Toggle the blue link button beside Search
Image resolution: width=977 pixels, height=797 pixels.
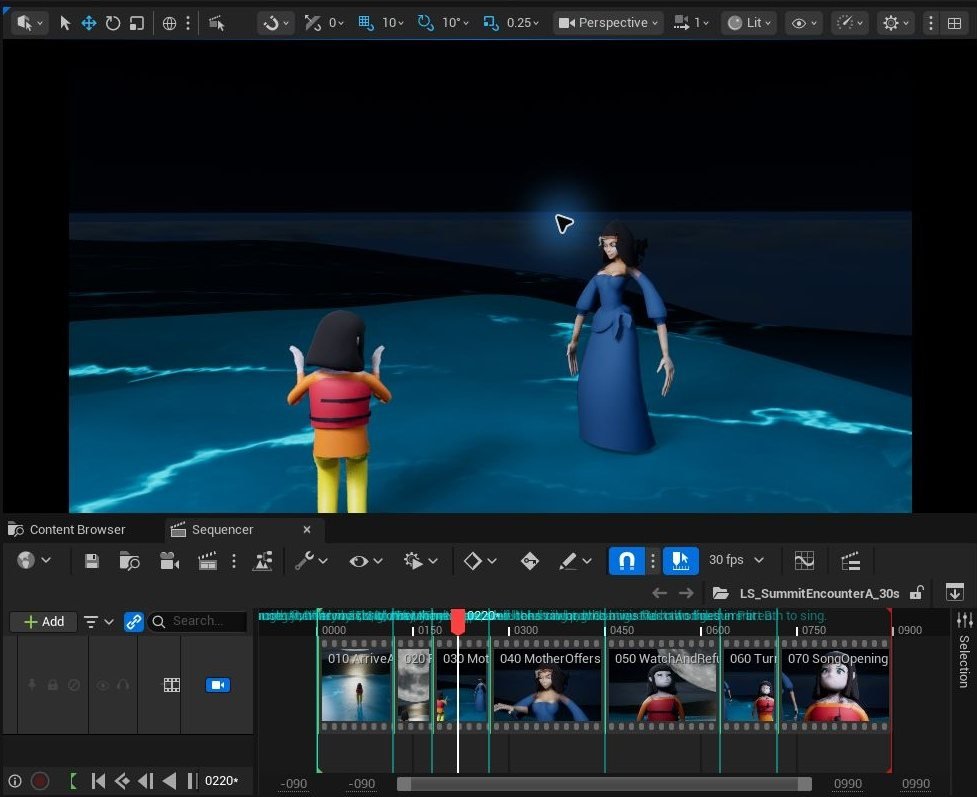click(x=133, y=621)
